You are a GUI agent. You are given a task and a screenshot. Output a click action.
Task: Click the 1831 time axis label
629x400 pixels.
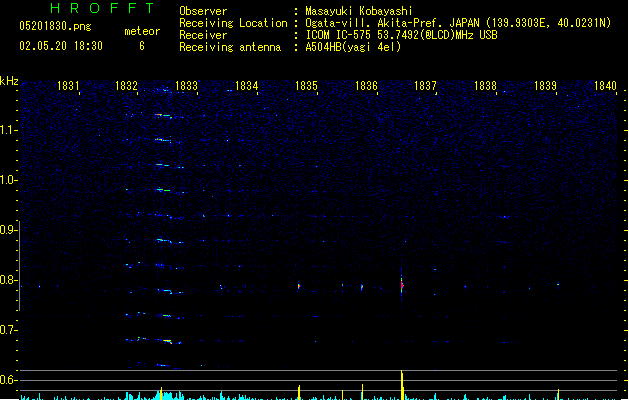[68, 86]
